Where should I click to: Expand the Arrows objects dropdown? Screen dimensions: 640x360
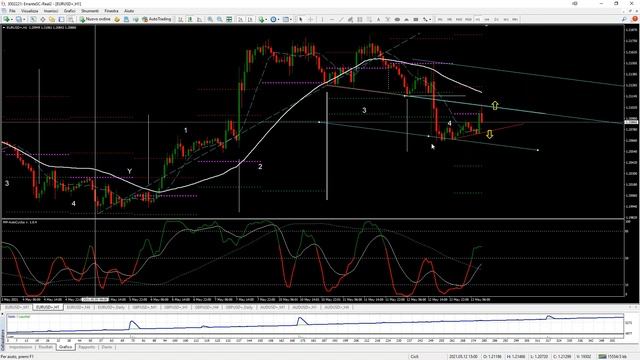pos(430,19)
